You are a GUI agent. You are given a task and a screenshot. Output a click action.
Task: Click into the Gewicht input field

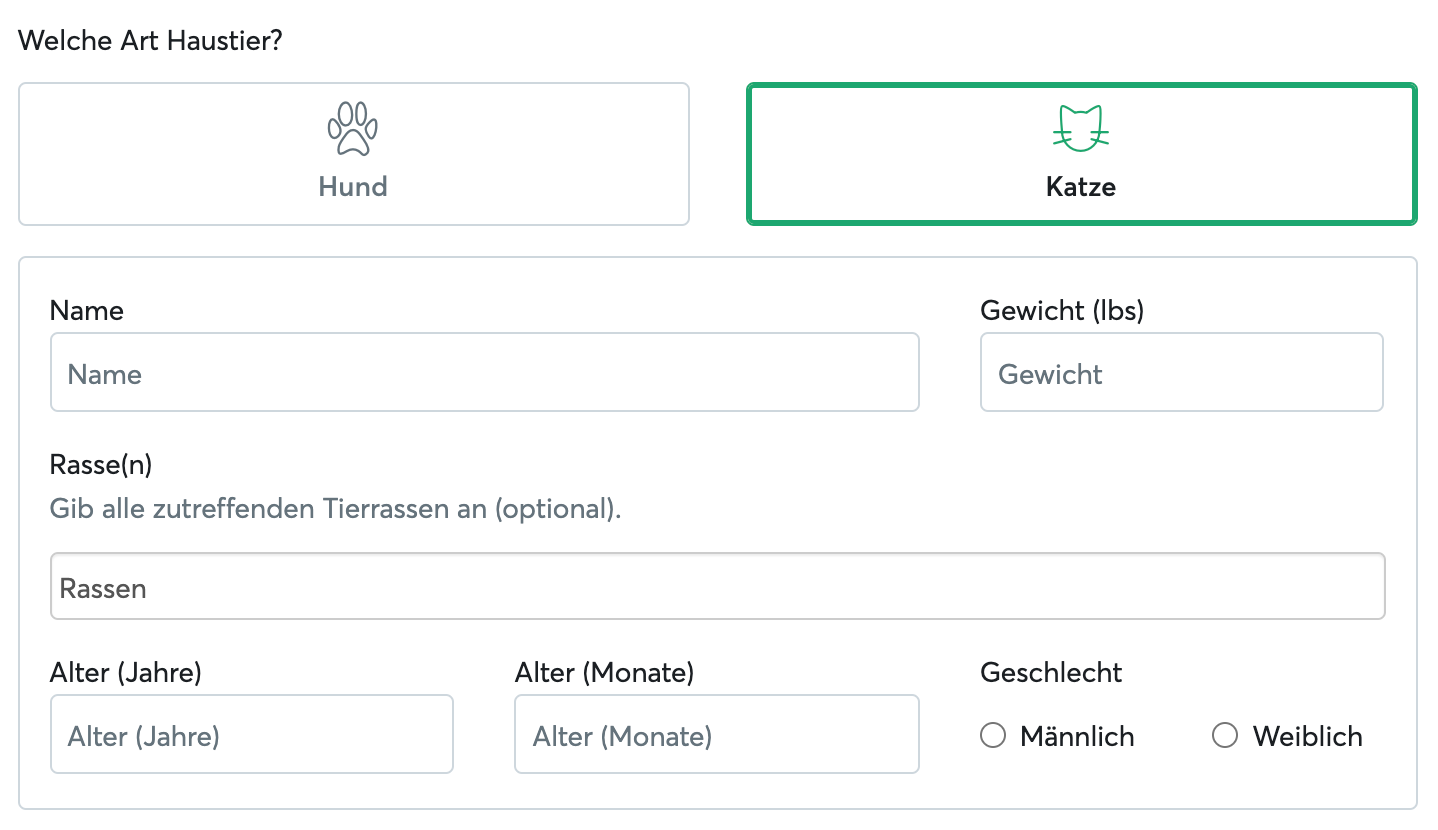[1181, 373]
